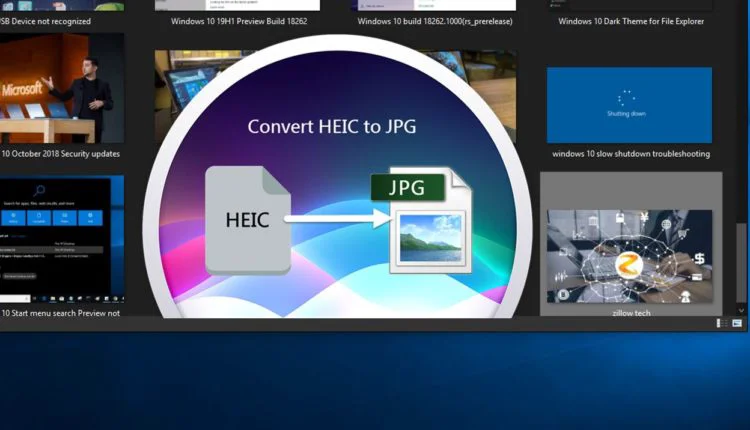The width and height of the screenshot is (750, 430).
Task: Click the File Explorer vertical scrollbar
Action: tap(741, 265)
